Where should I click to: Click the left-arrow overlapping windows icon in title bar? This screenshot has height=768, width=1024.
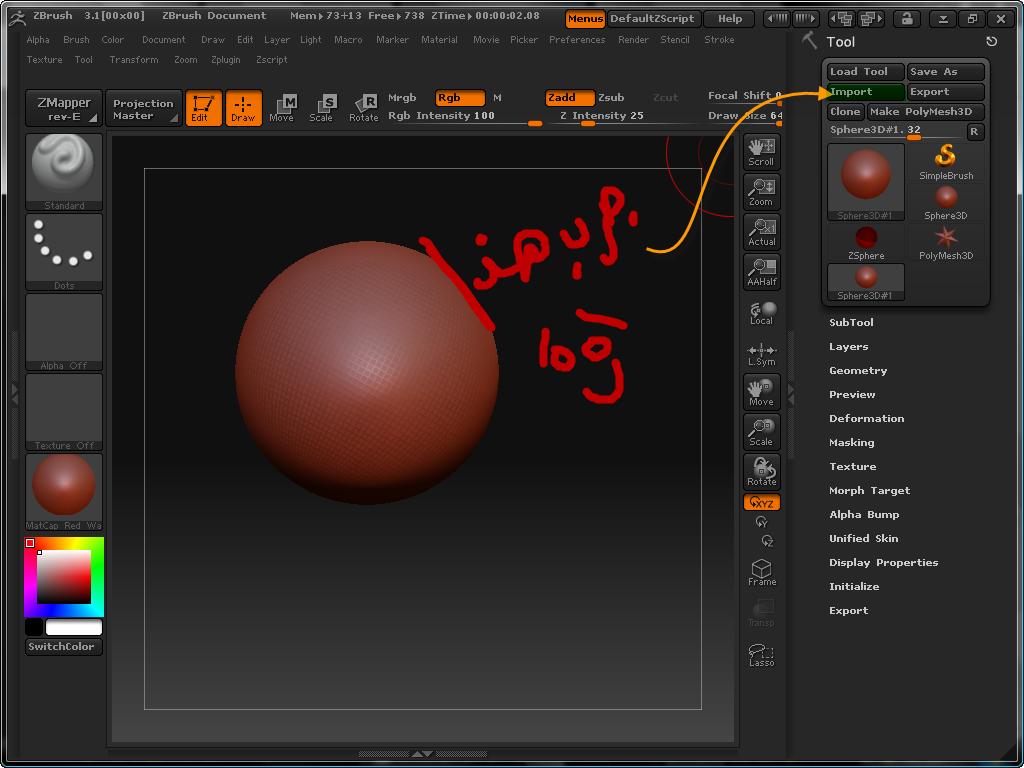click(844, 18)
